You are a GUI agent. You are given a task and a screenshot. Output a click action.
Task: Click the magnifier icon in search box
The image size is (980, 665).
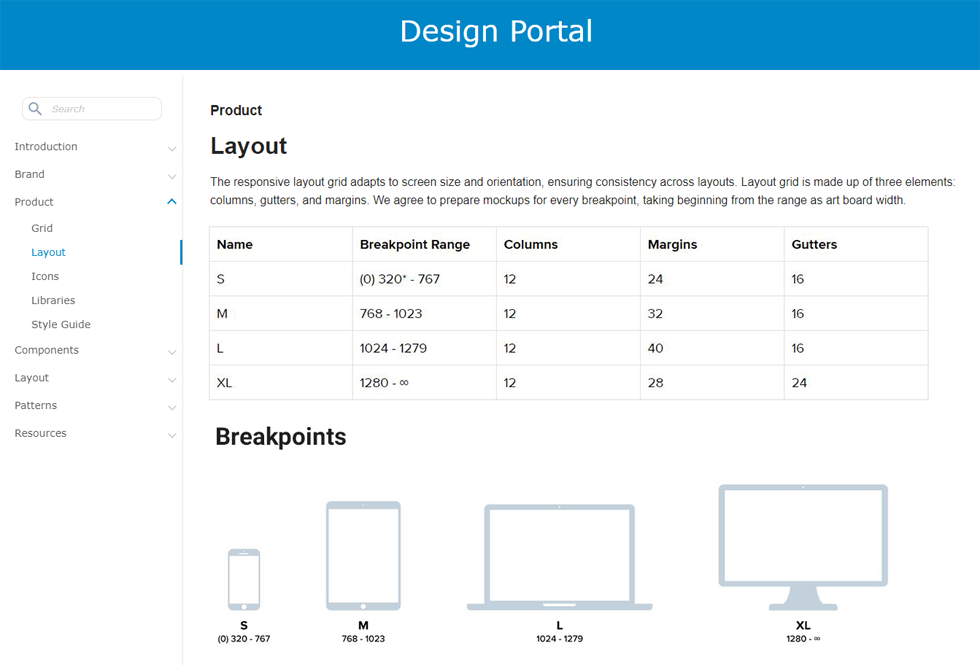click(36, 109)
